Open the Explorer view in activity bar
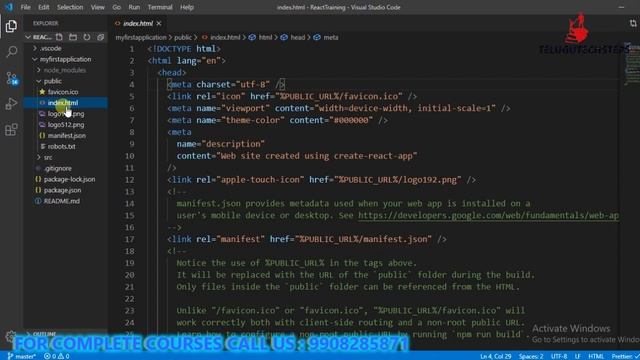 tap(11, 26)
